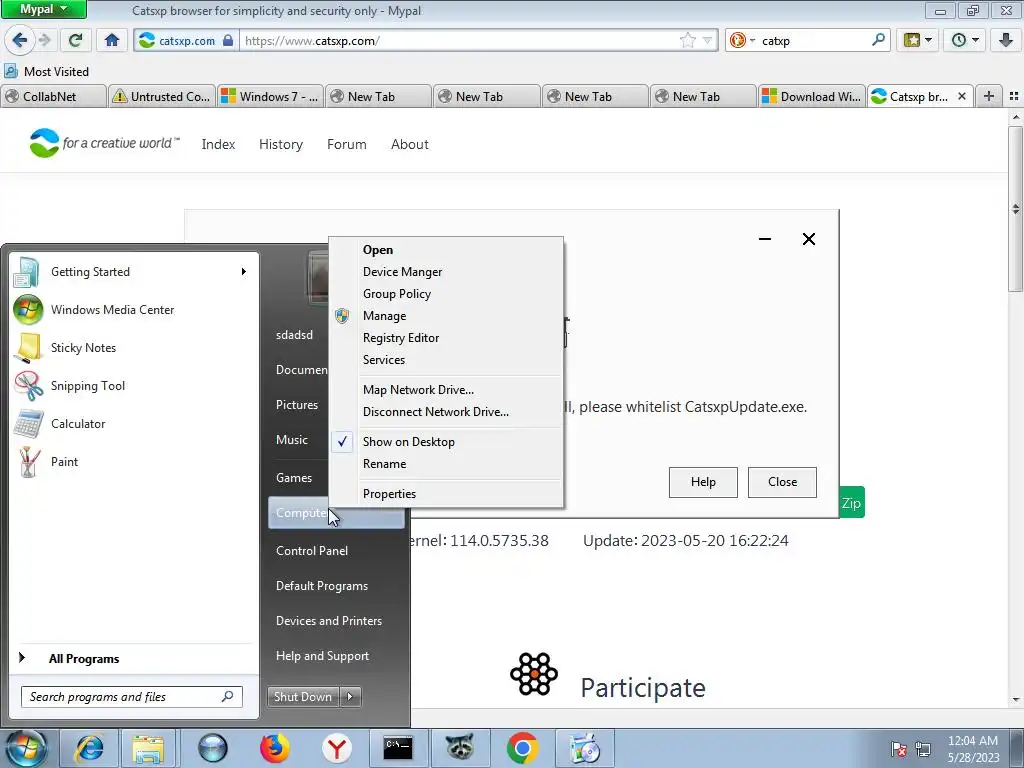1024x768 pixels.
Task: Open the History link on Catsxp page
Action: 281,144
